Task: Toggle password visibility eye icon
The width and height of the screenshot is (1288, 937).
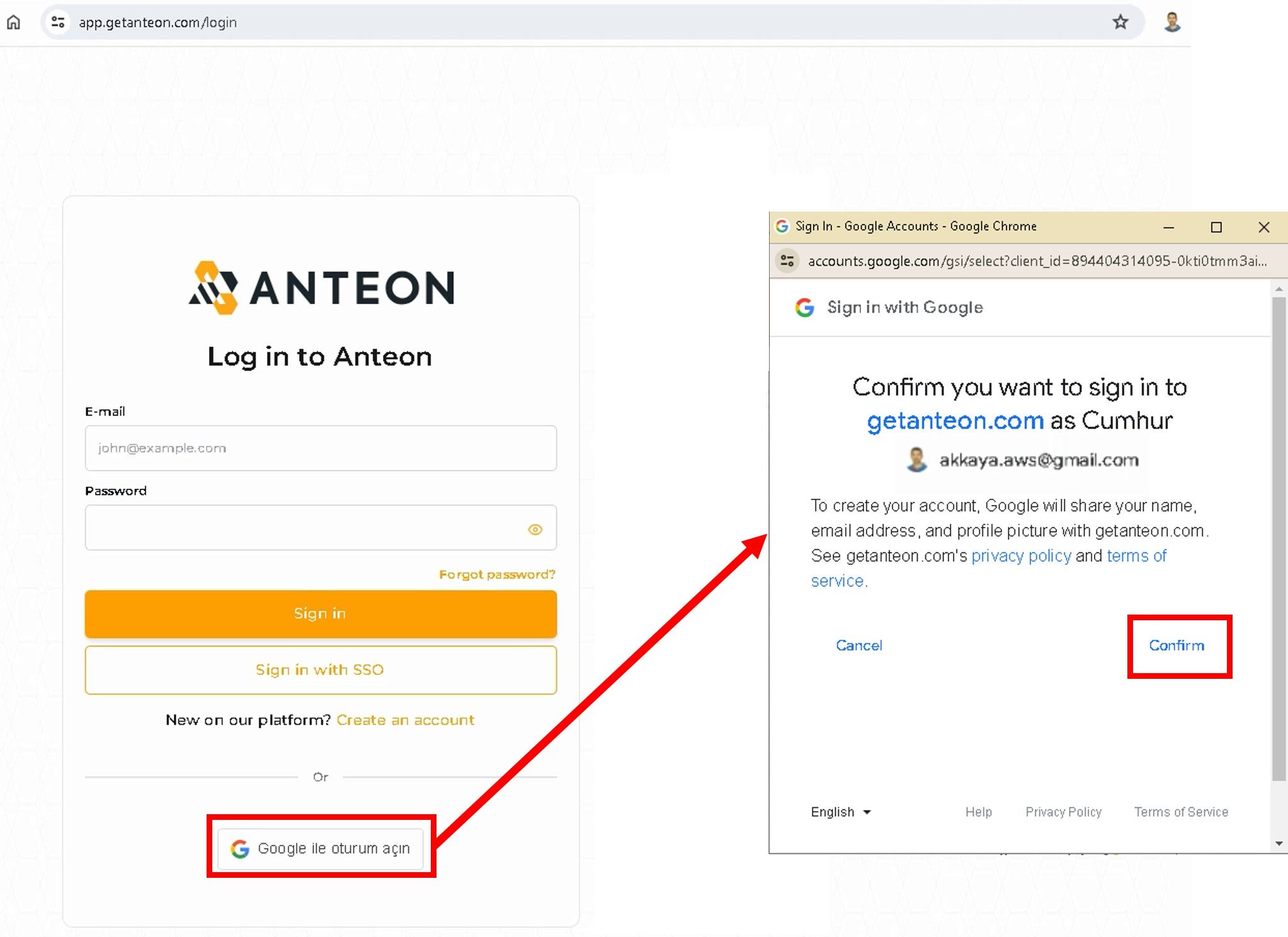Action: [x=535, y=530]
